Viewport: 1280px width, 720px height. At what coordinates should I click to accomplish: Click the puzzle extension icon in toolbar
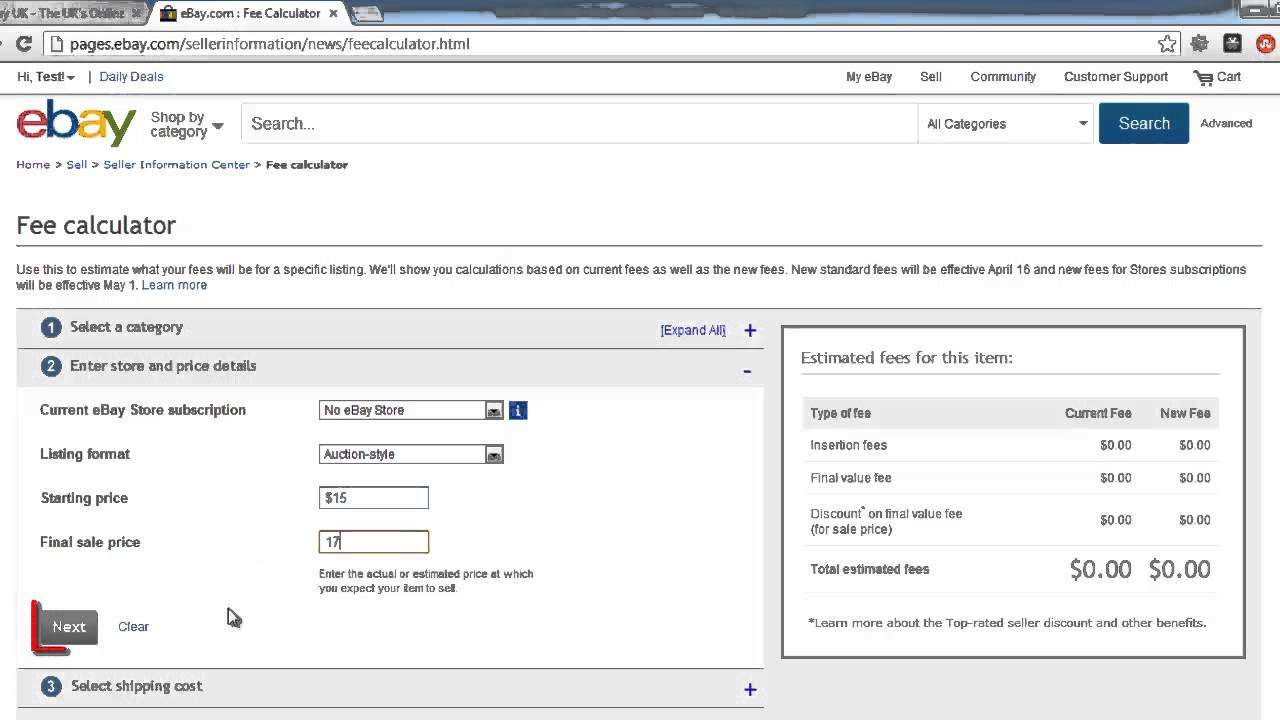(1199, 44)
